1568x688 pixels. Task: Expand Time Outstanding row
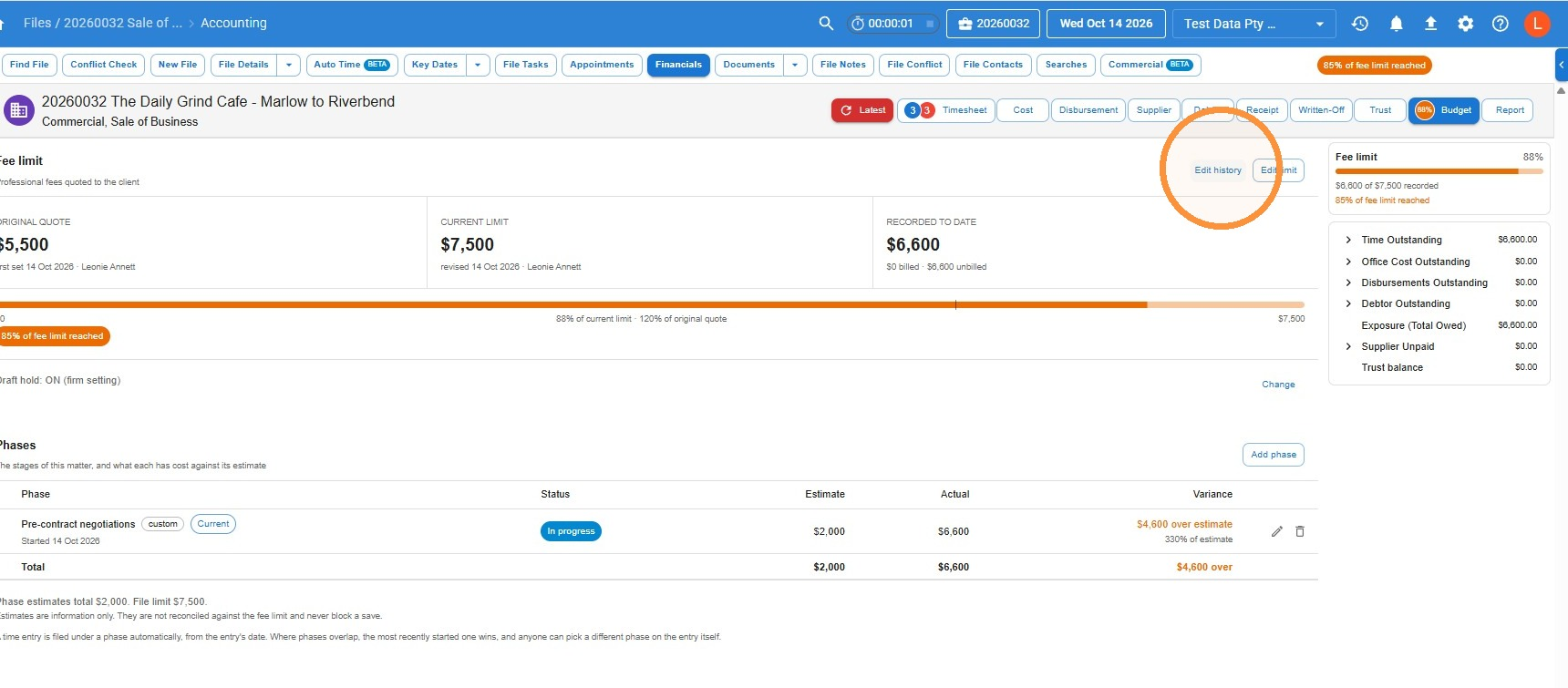pos(1348,240)
